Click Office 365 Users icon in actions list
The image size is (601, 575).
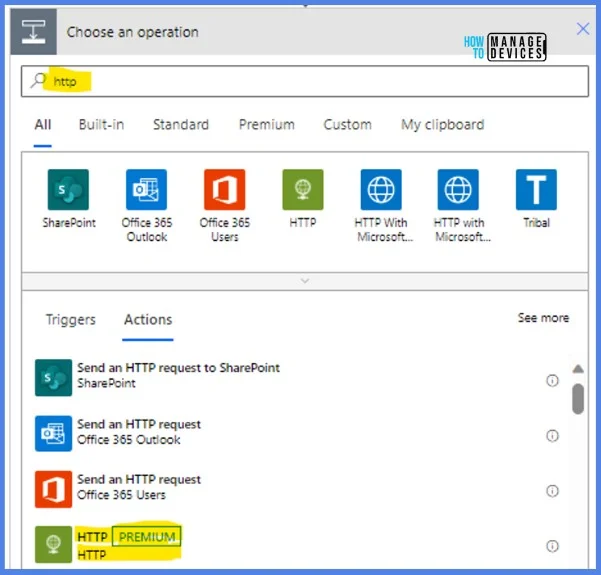coord(53,489)
